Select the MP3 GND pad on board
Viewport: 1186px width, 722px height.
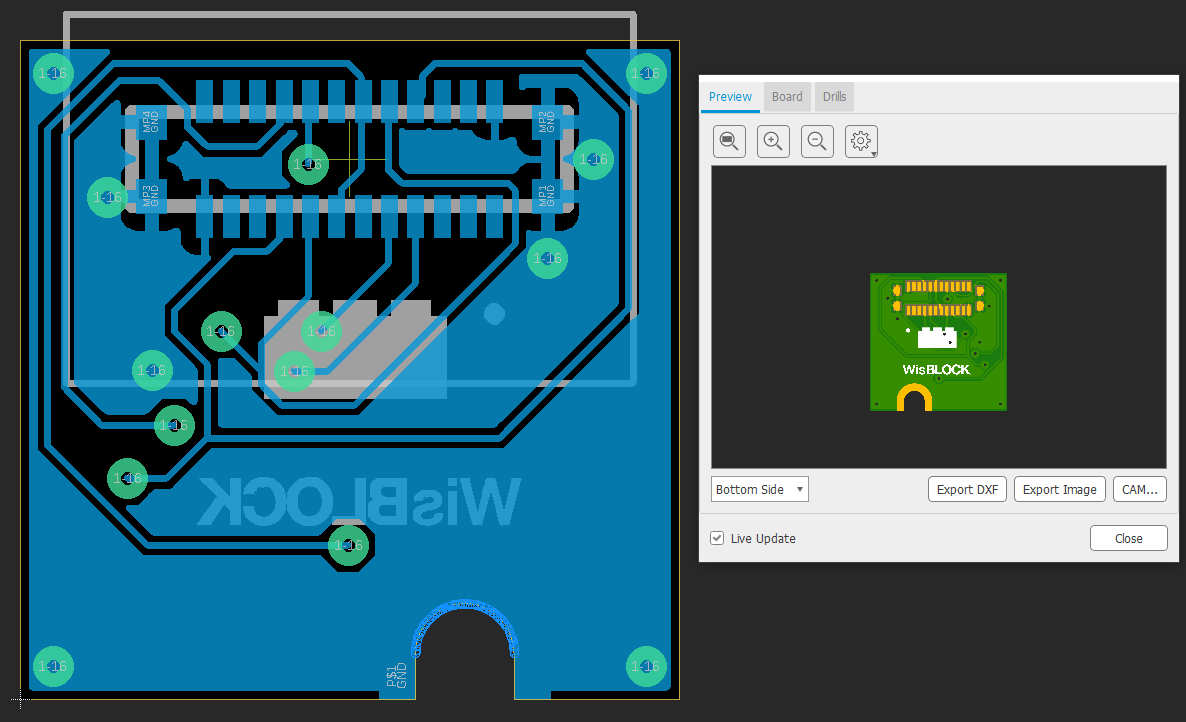[151, 196]
